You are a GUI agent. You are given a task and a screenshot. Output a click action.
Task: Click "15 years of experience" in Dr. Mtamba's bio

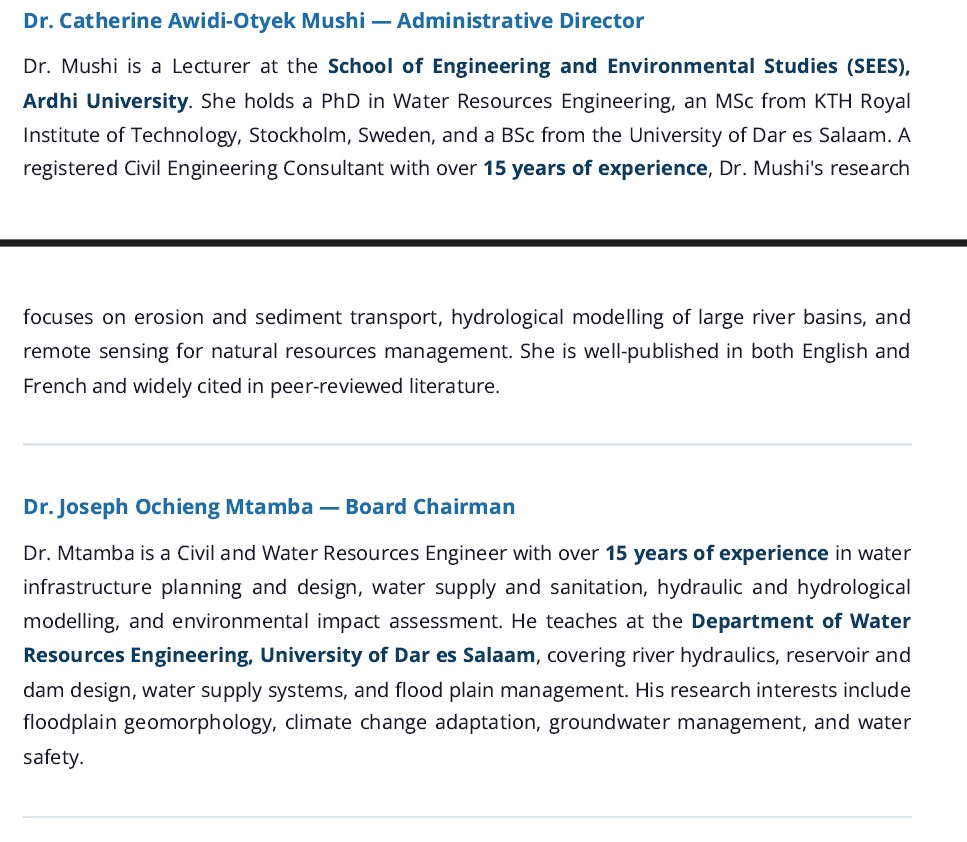coord(717,553)
